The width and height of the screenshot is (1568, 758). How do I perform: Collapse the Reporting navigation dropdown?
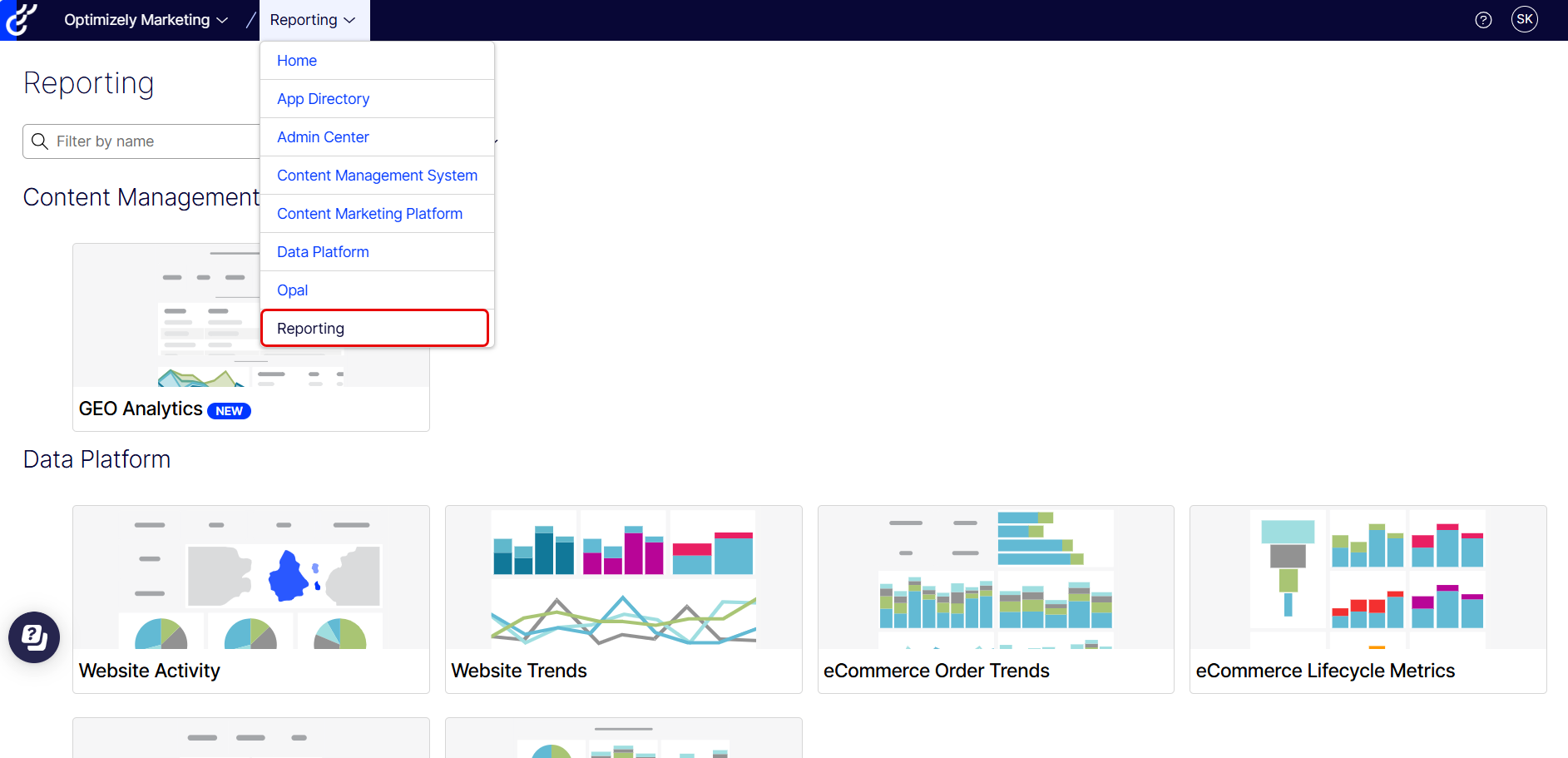313,20
